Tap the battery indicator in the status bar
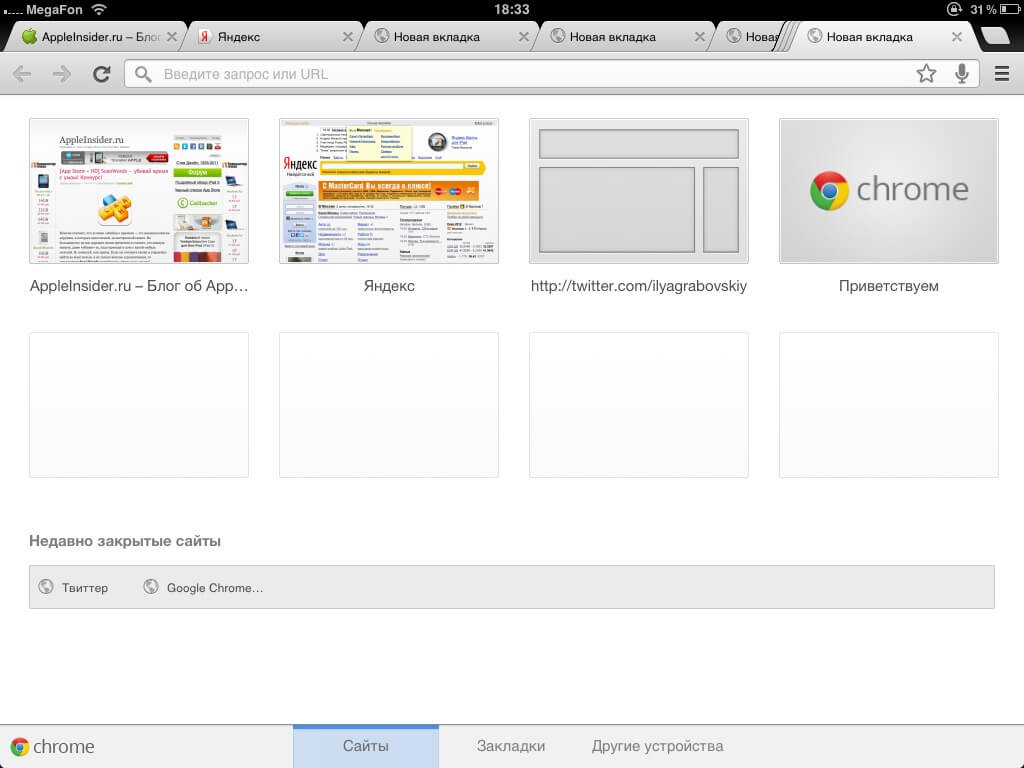1024x768 pixels. pos(1010,9)
